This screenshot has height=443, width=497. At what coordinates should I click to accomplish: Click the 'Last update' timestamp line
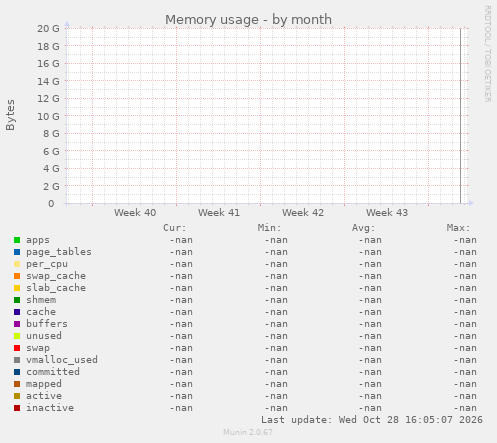coord(372,420)
